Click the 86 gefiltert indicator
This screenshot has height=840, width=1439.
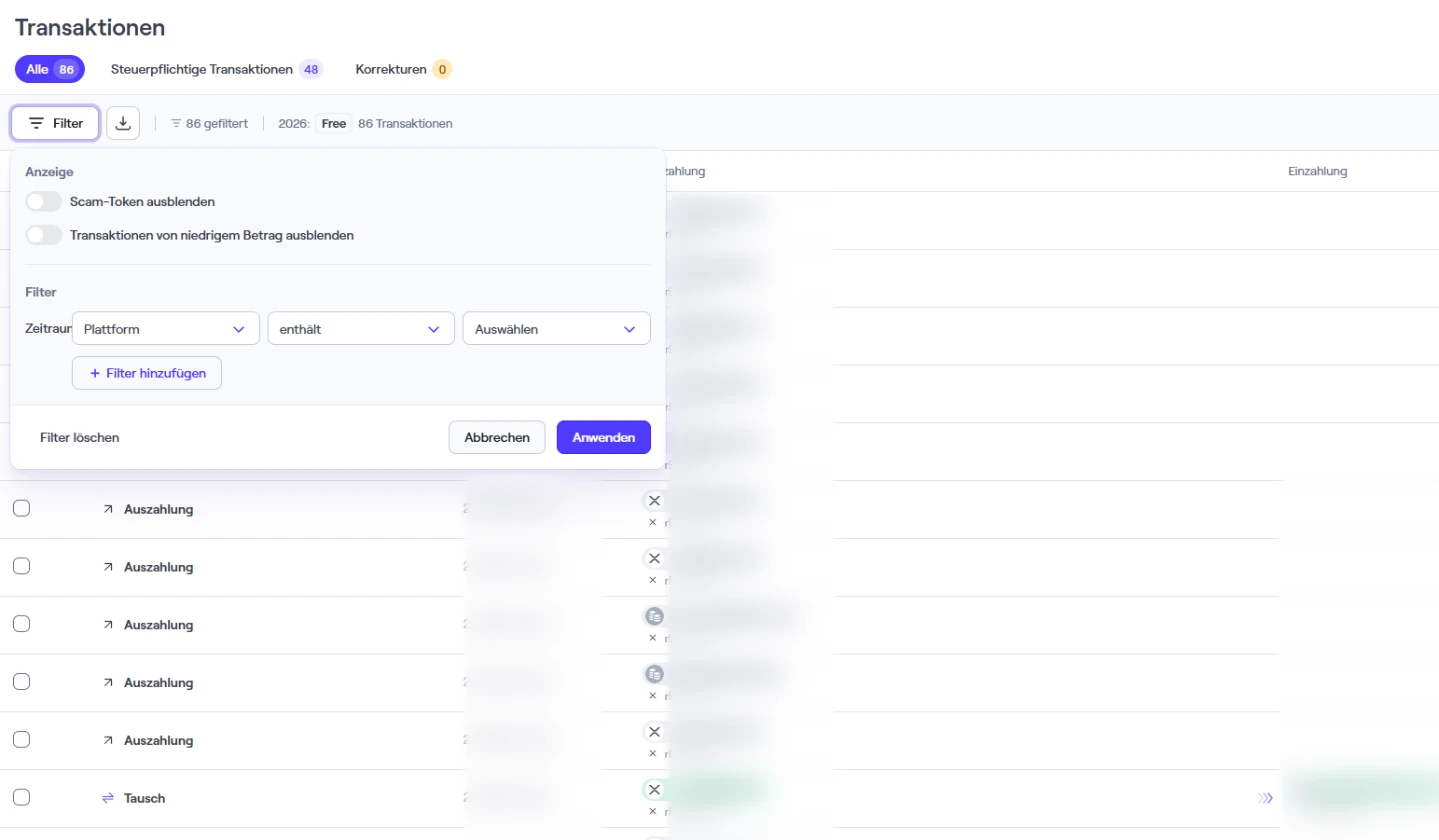click(209, 123)
